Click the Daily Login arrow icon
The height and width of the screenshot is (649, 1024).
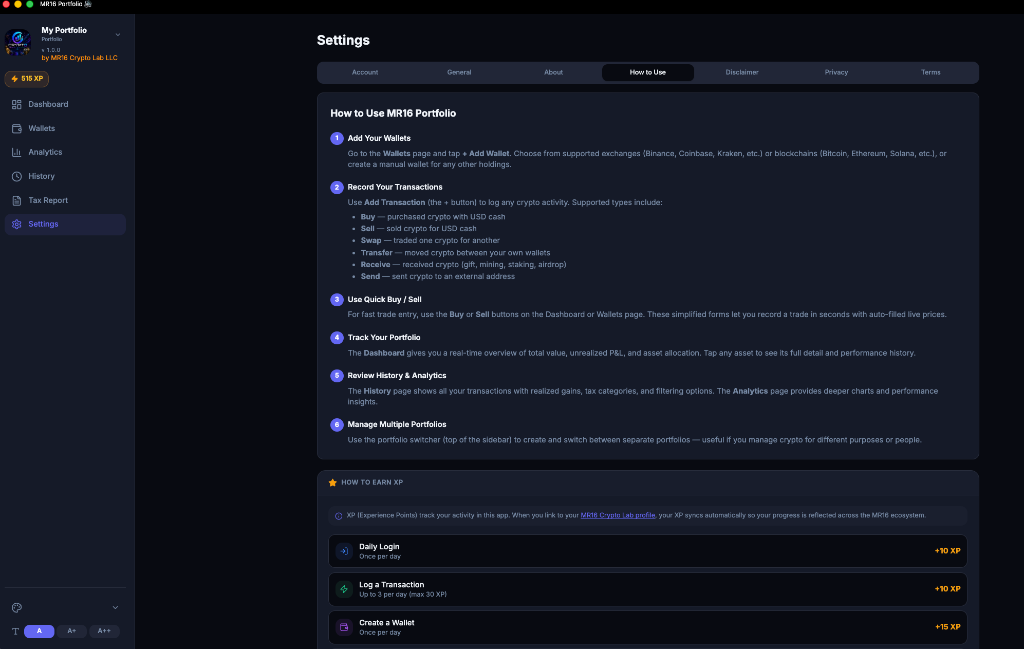click(x=344, y=551)
